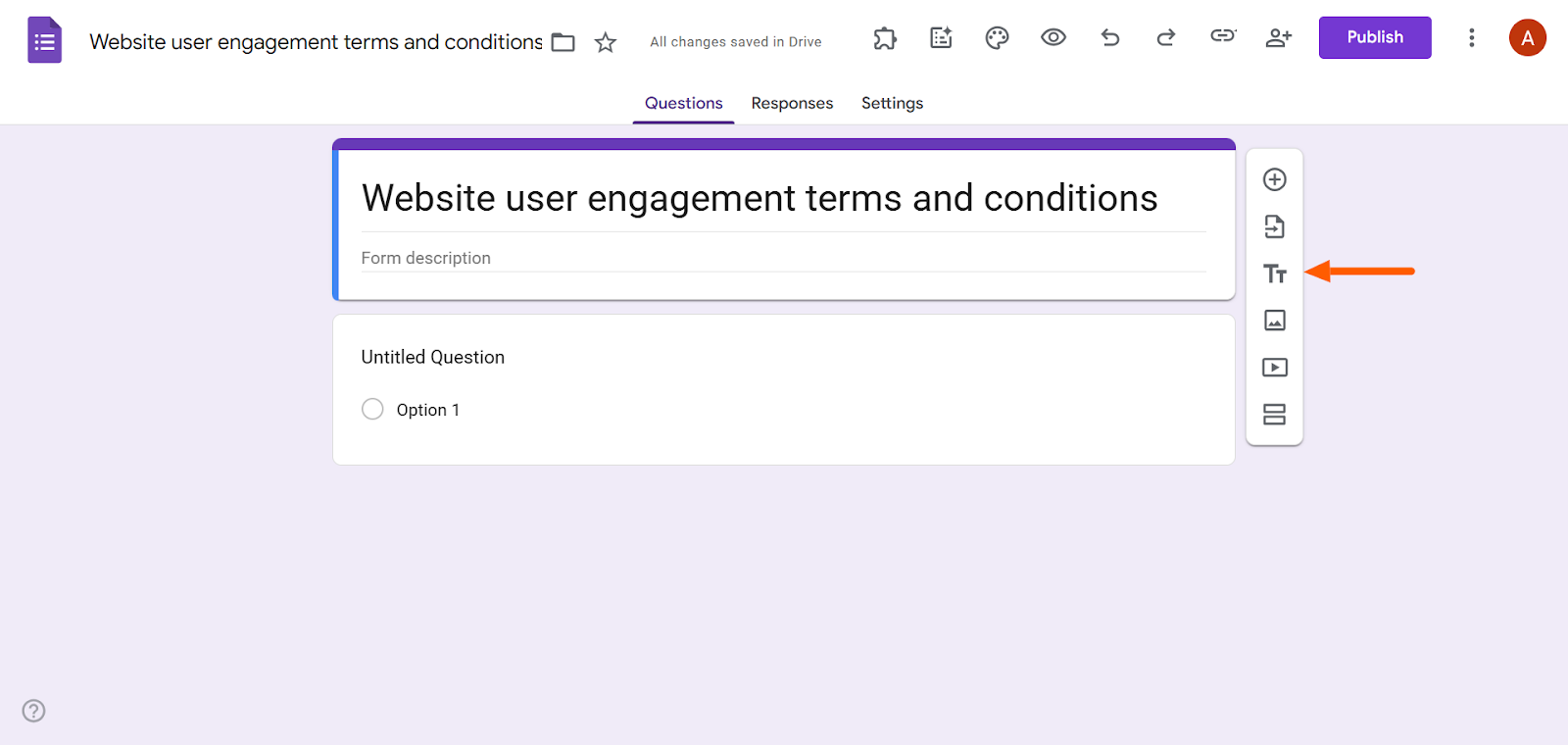Preview the form with the eye icon
This screenshot has width=1568, height=745.
click(1053, 37)
